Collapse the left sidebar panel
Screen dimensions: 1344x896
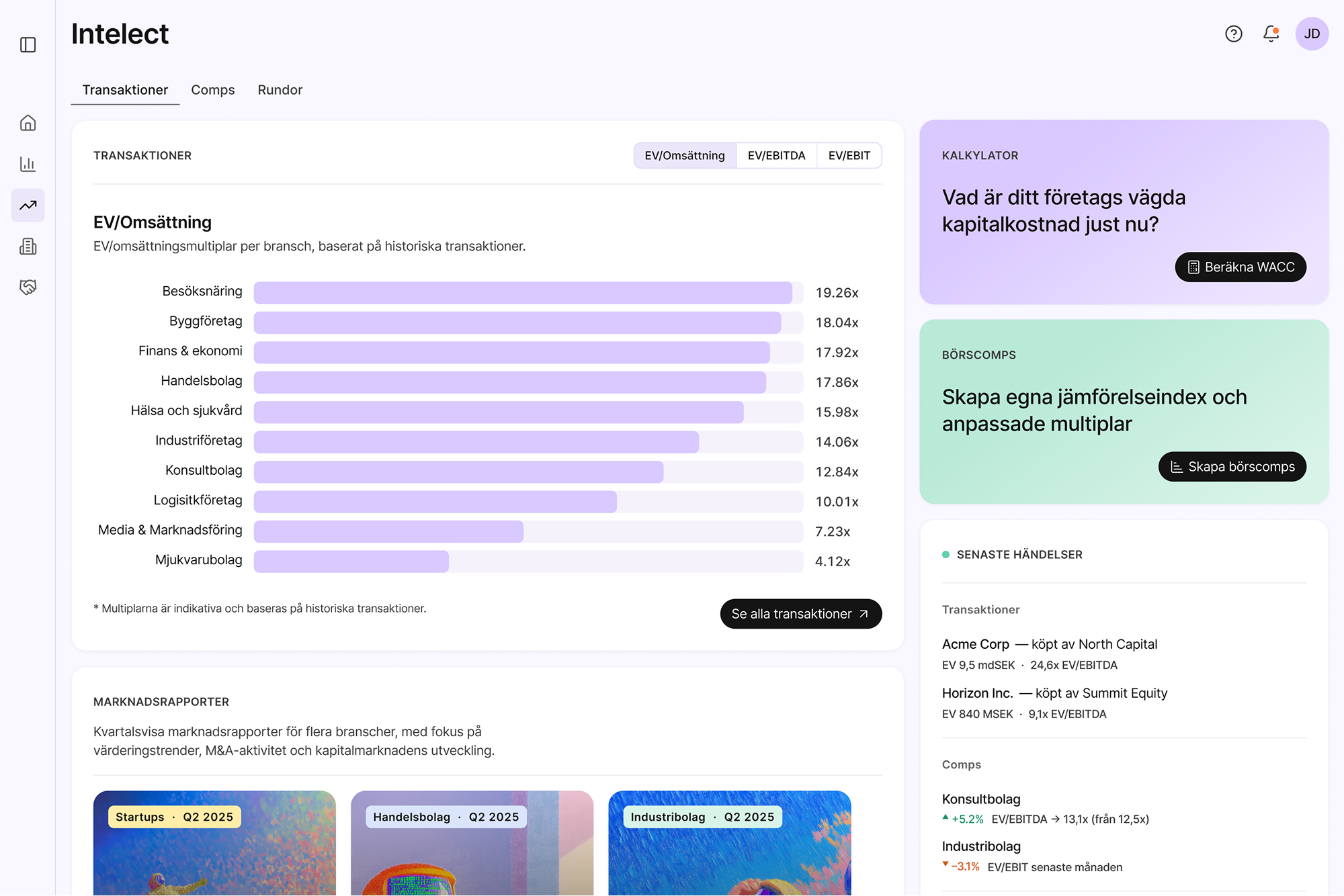click(x=28, y=43)
